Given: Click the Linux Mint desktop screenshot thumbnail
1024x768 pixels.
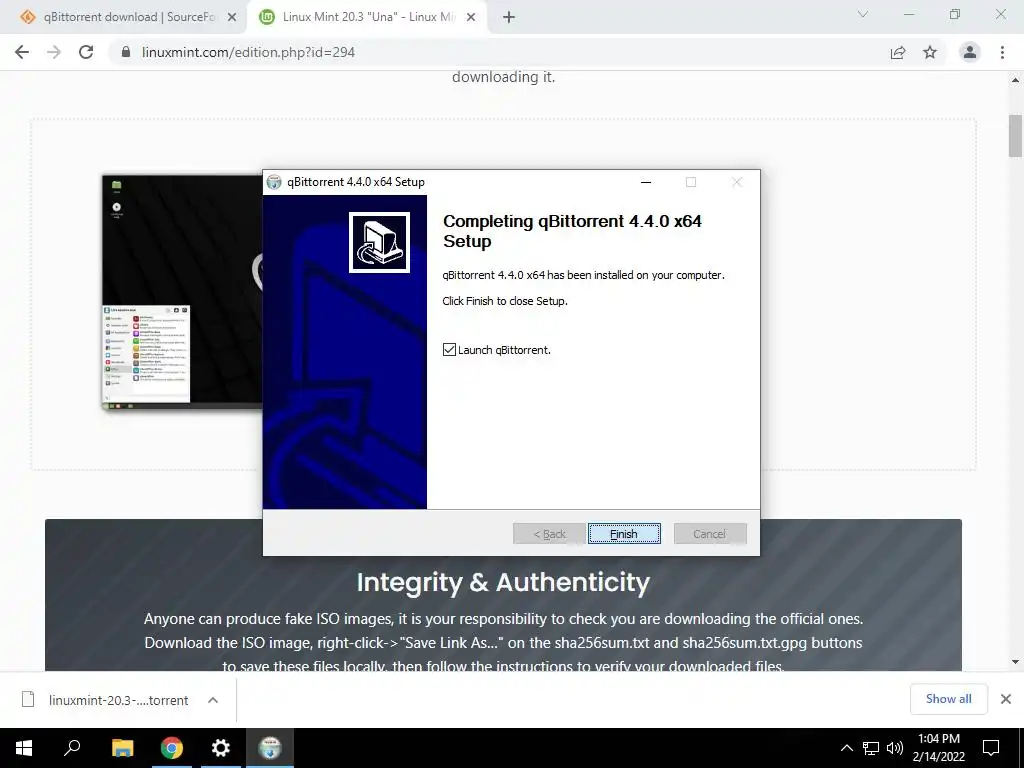Looking at the screenshot, I should 182,292.
